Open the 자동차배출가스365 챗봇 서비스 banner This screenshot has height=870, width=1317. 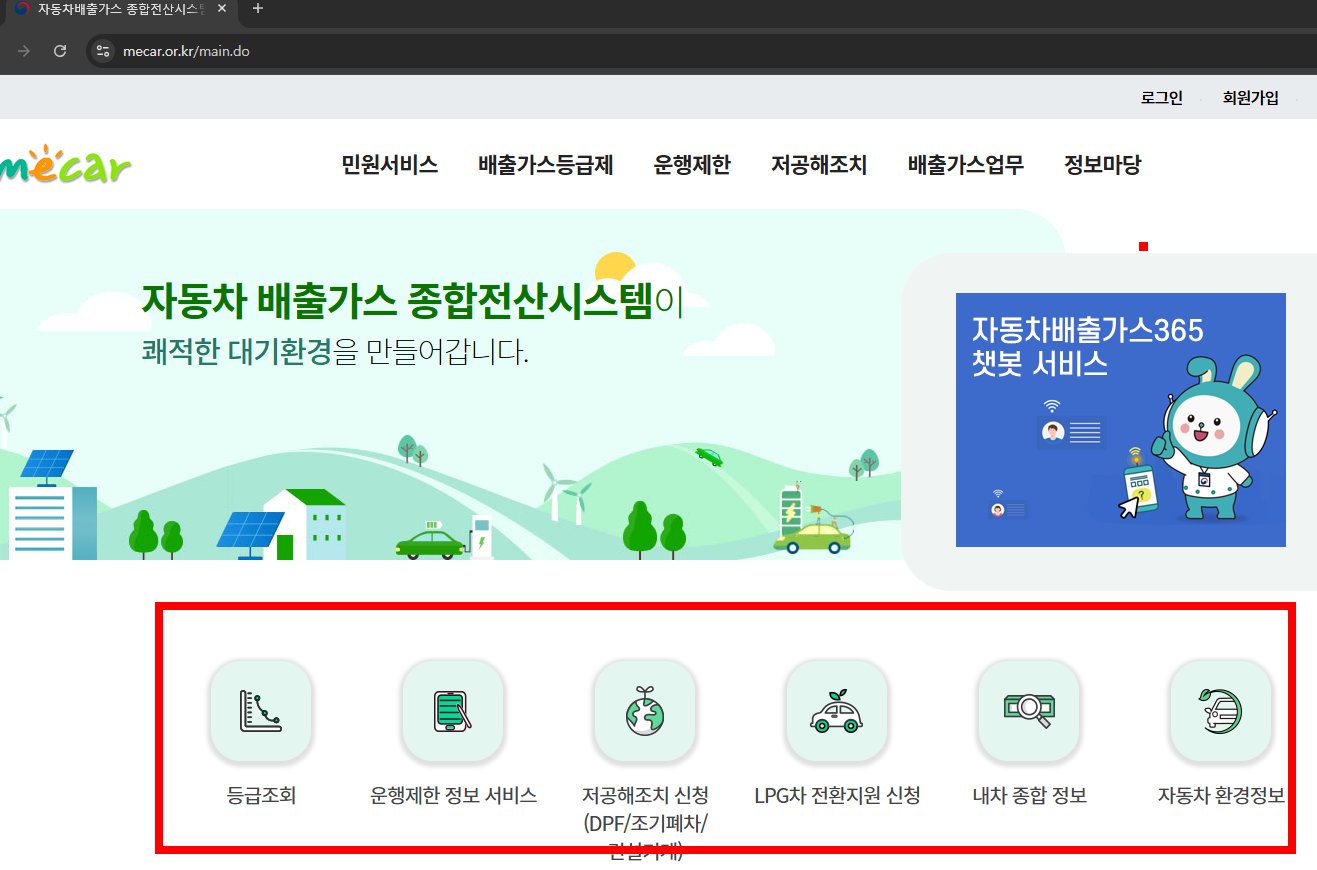1120,419
